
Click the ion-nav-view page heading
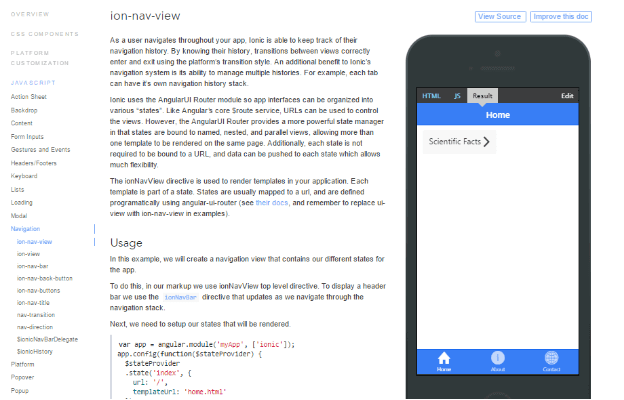point(145,16)
